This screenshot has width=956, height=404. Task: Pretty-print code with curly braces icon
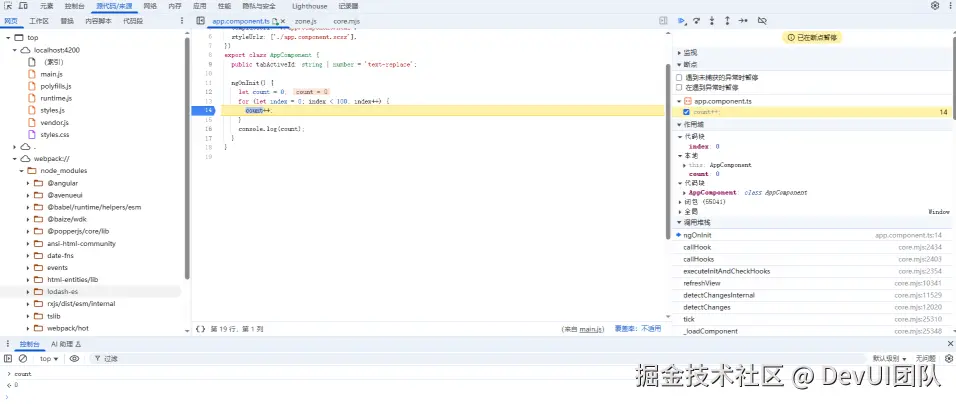point(200,329)
